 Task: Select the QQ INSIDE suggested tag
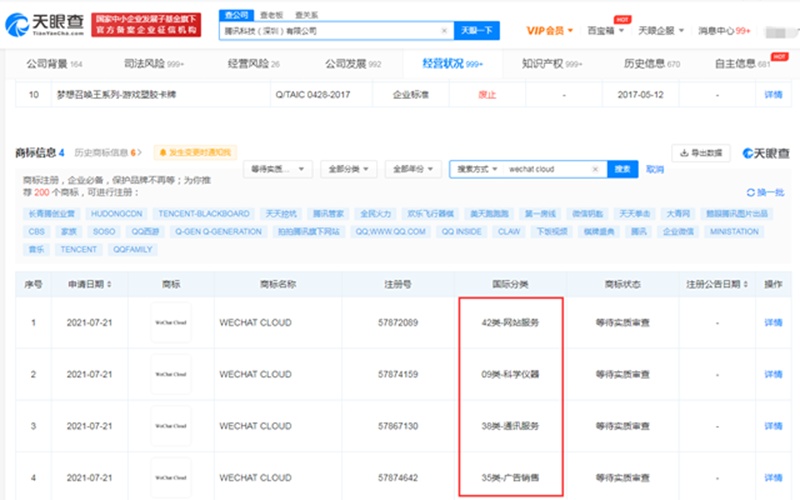pyautogui.click(x=461, y=231)
